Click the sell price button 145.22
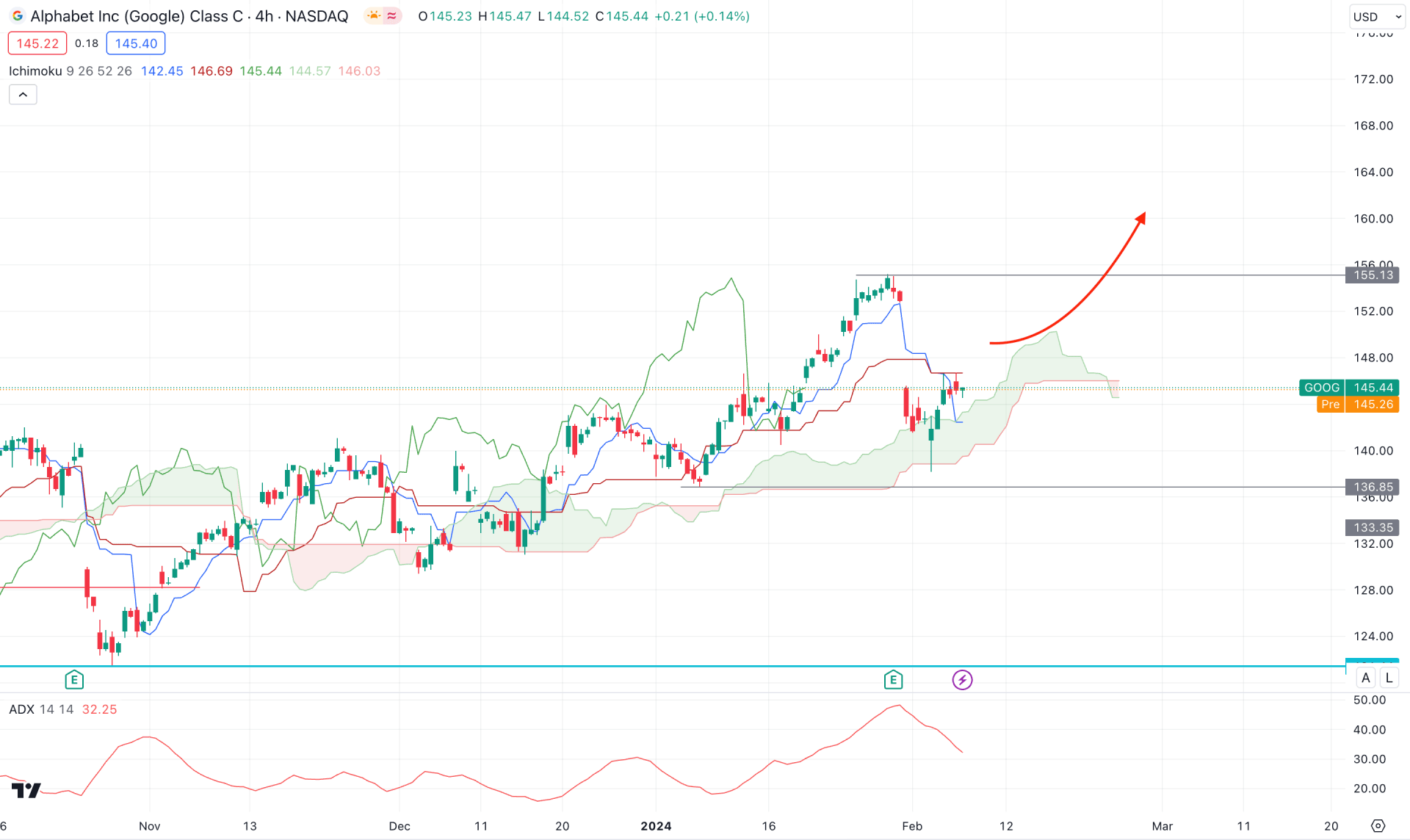This screenshot has width=1410, height=840. tap(37, 43)
